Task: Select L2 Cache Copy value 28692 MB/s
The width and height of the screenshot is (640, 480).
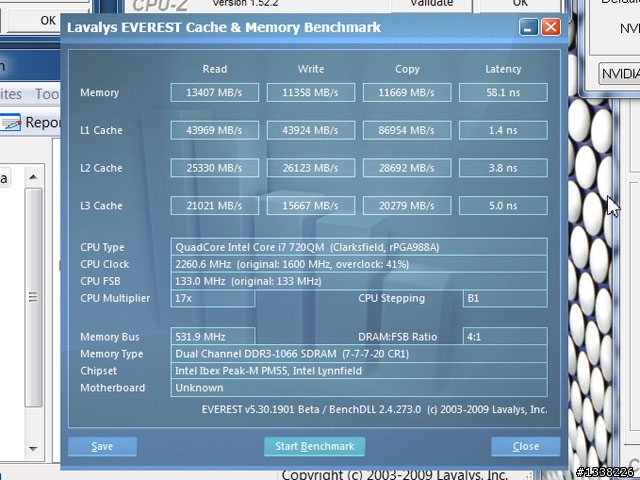Action: (407, 168)
